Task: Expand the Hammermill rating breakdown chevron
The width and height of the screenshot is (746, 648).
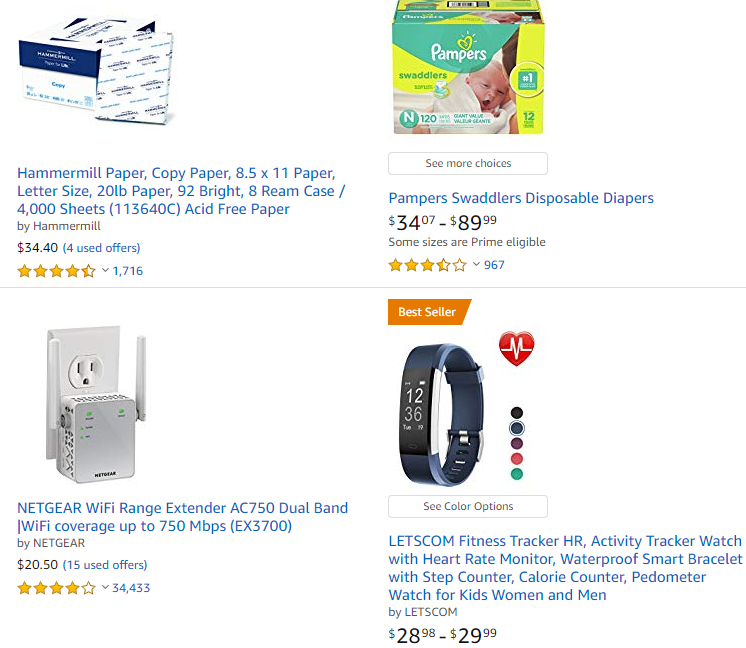Action: pyautogui.click(x=105, y=271)
